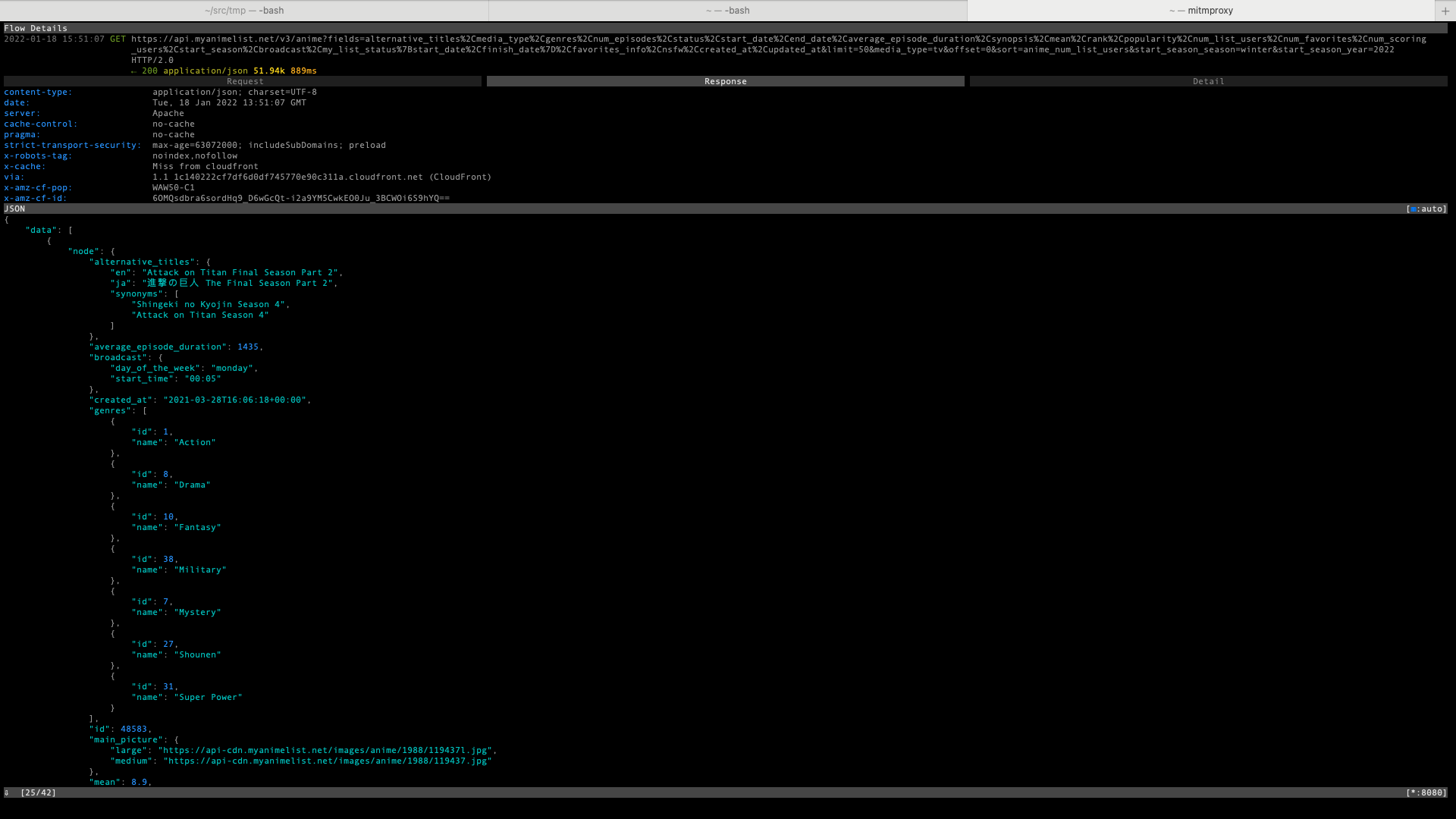Viewport: 1456px width, 819px height.
Task: Switch to the middle ~ bash terminal tab
Action: 728,11
